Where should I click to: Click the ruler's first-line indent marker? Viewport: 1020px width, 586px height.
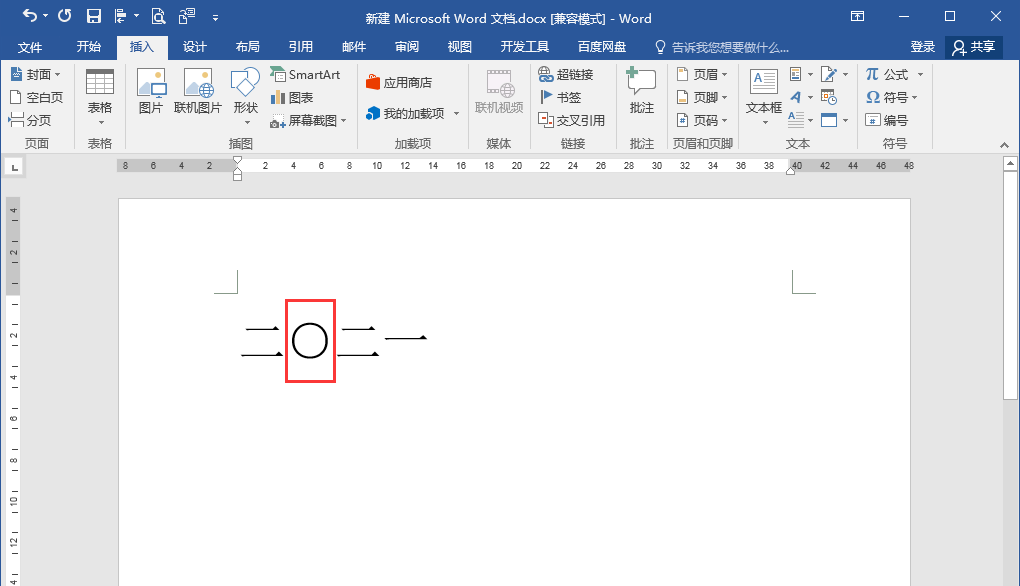pos(237,160)
